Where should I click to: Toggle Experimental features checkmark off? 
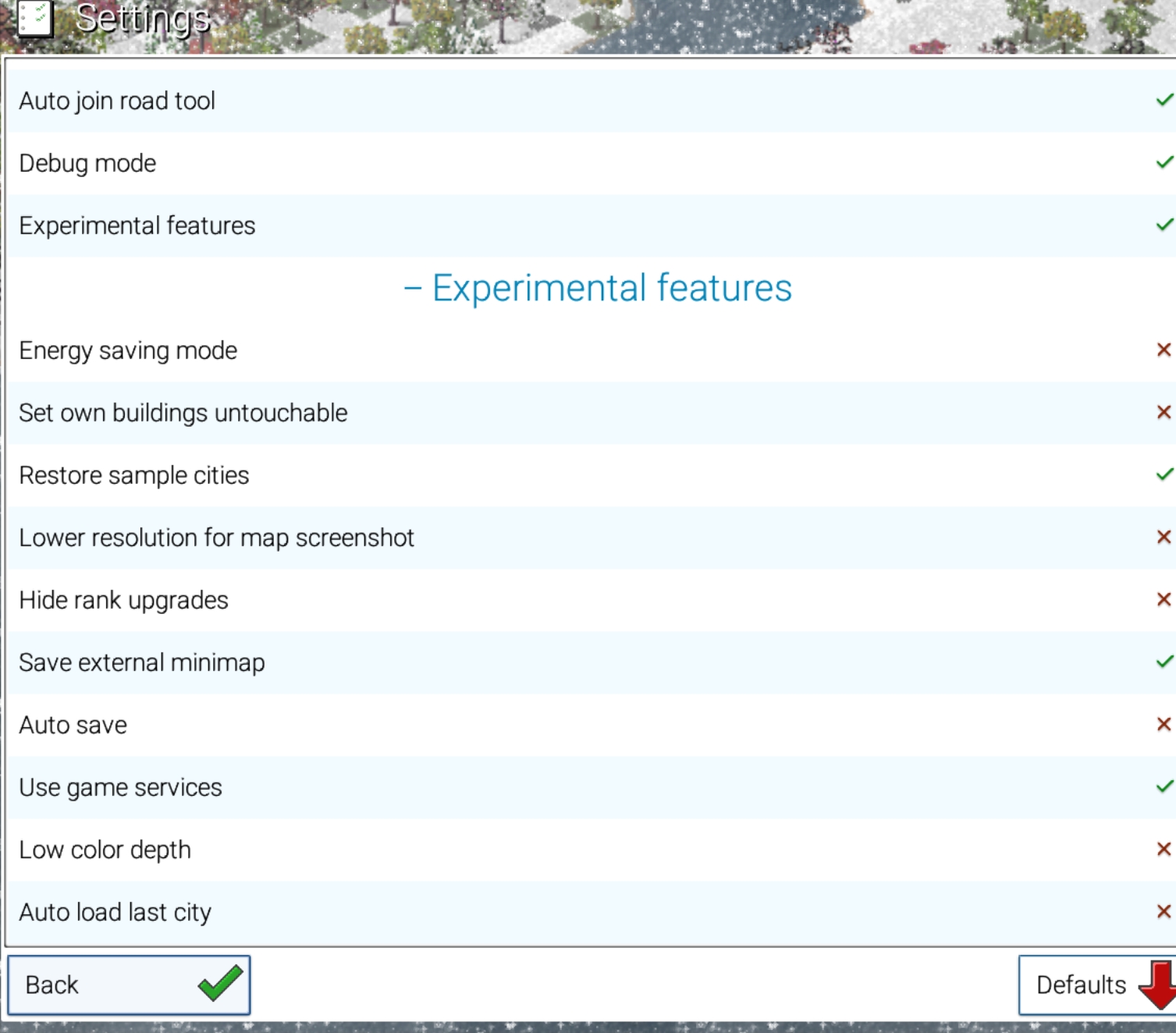[1164, 225]
